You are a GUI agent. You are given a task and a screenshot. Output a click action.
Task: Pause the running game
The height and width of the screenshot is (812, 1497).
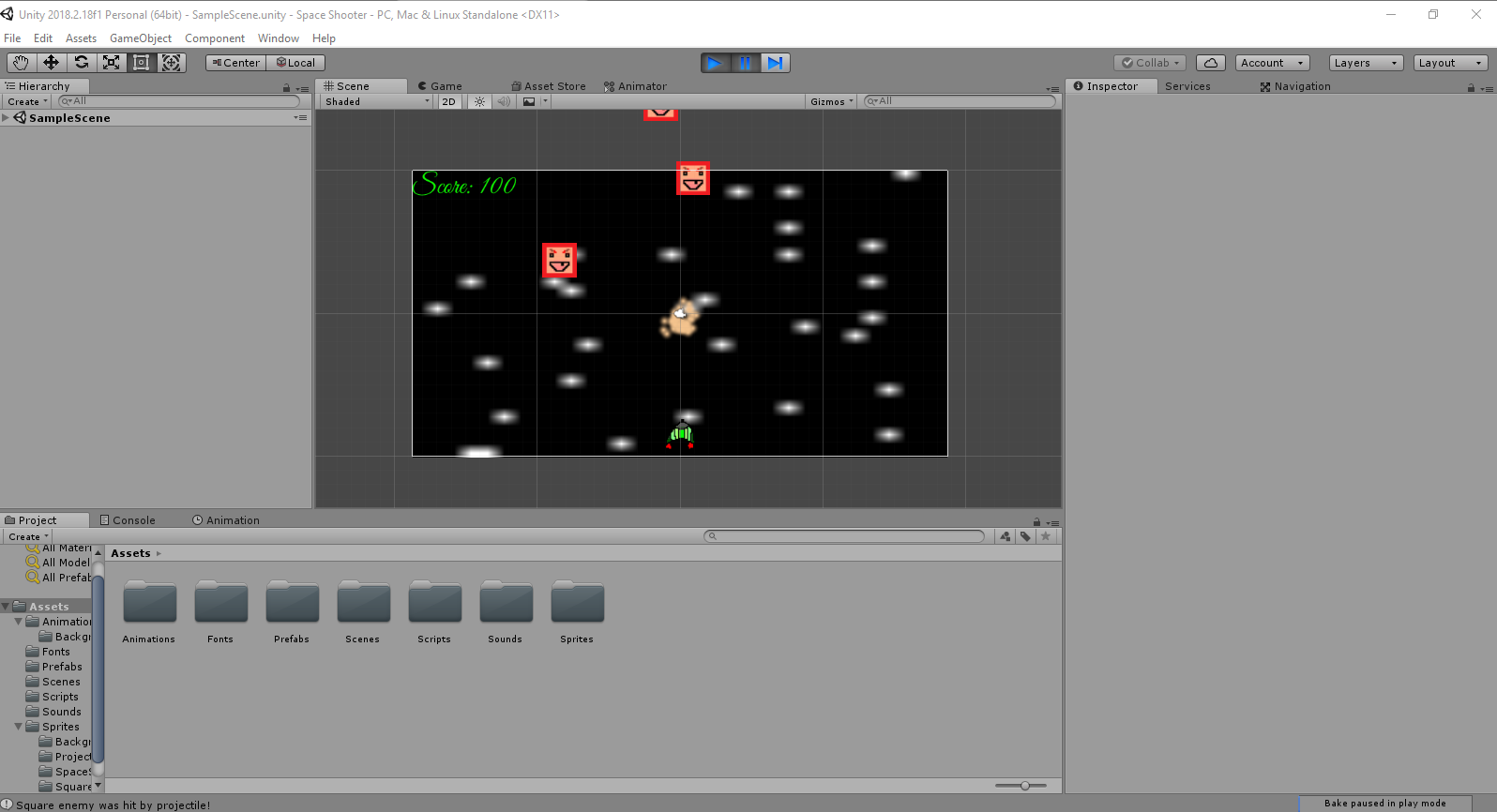tap(745, 63)
